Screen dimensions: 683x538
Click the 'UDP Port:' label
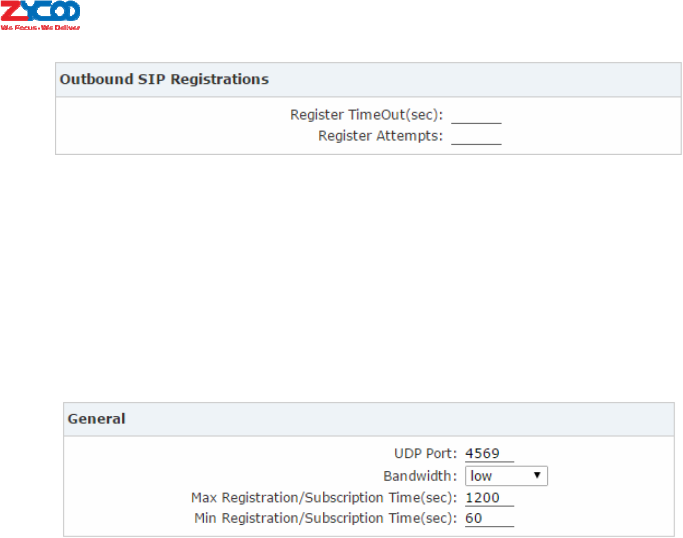(x=426, y=454)
